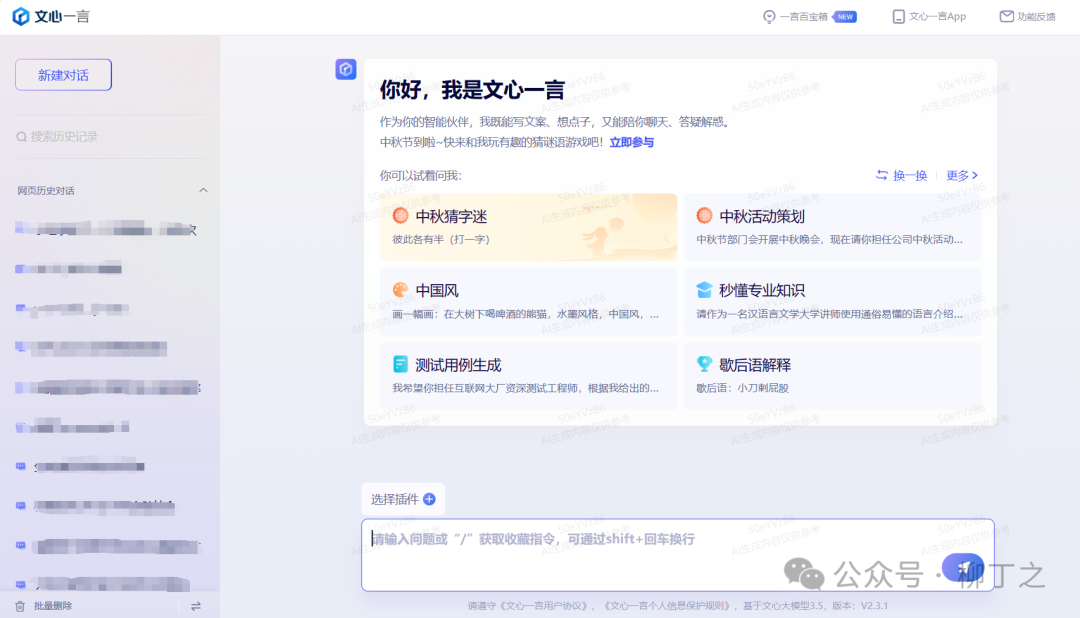Click the trash icon beside 批量删除
The height and width of the screenshot is (618, 1080).
(20, 606)
